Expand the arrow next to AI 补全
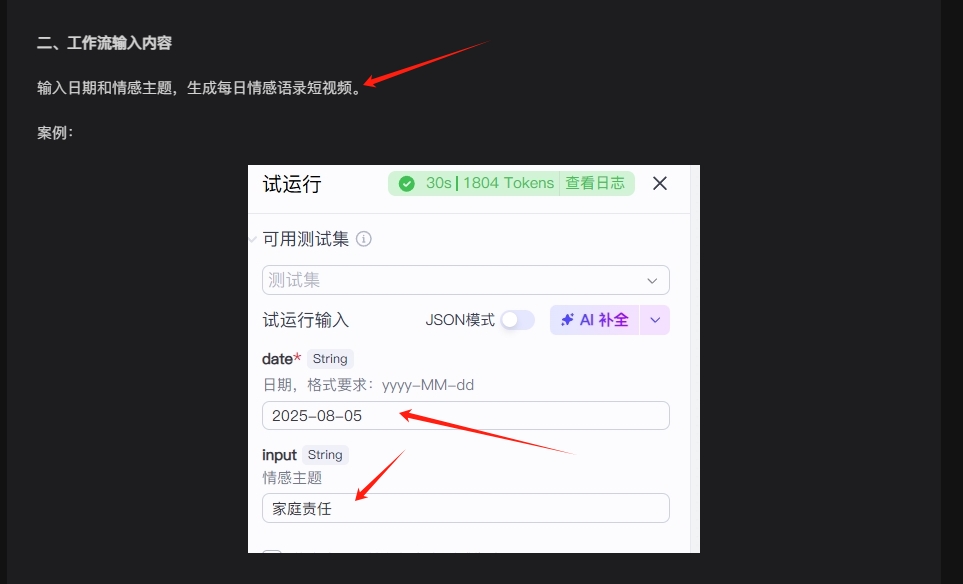This screenshot has width=963, height=584. click(x=655, y=320)
